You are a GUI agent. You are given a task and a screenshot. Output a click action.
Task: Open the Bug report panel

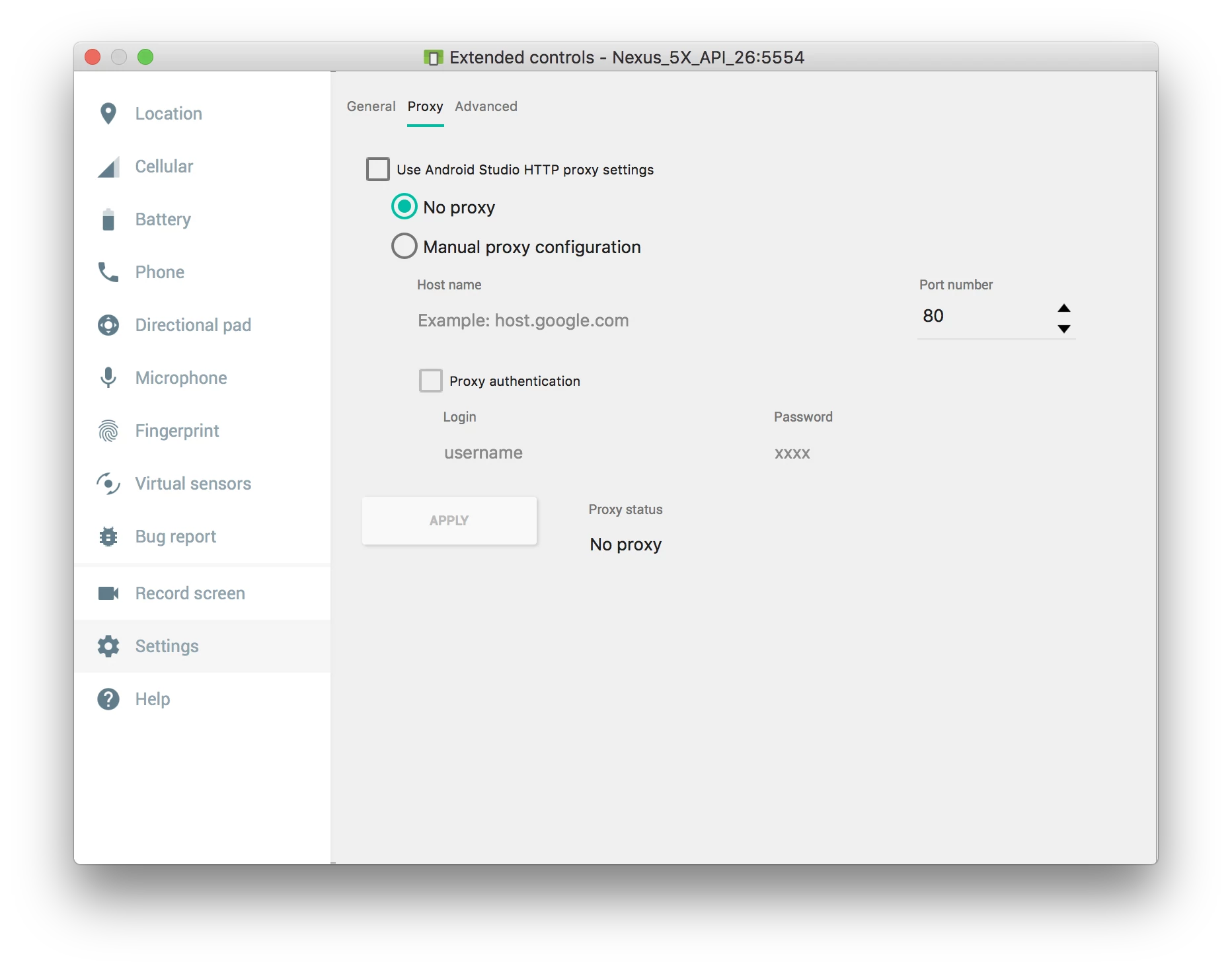[x=202, y=537]
